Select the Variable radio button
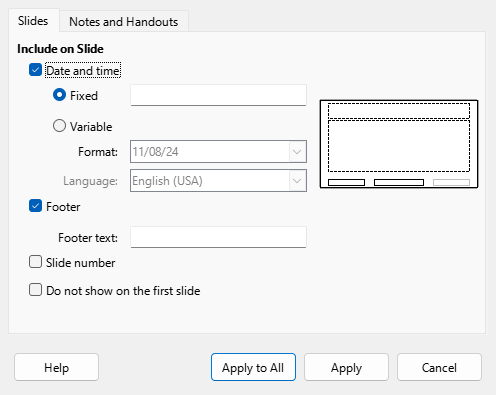 [59, 126]
